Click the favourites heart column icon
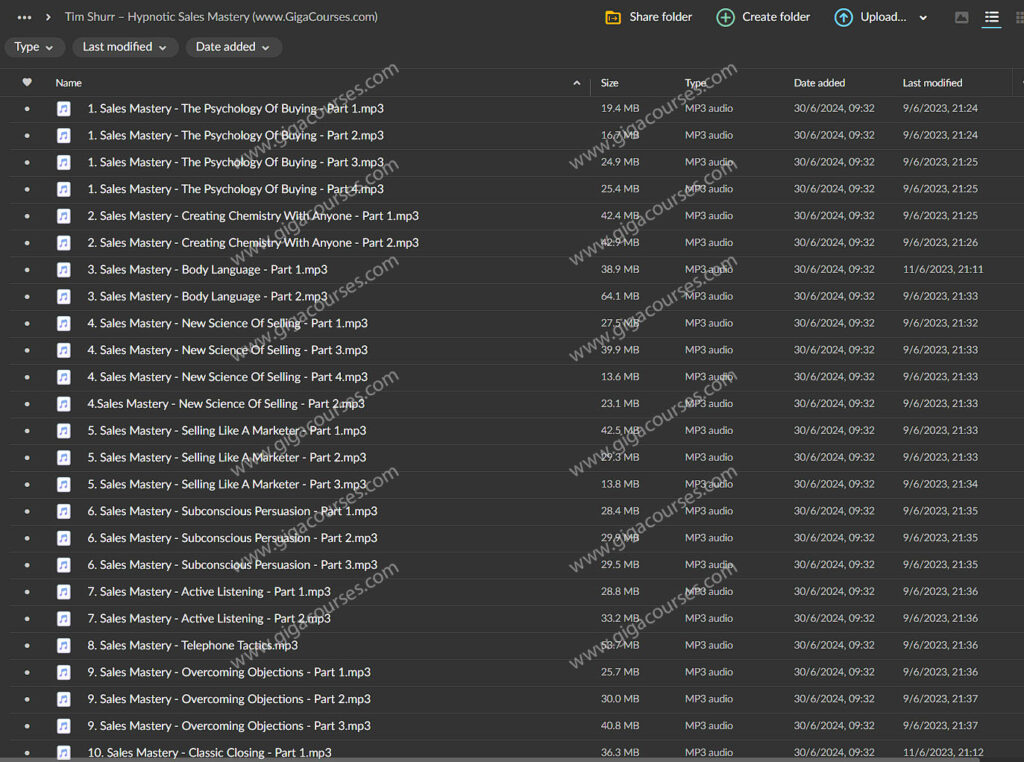 click(27, 83)
